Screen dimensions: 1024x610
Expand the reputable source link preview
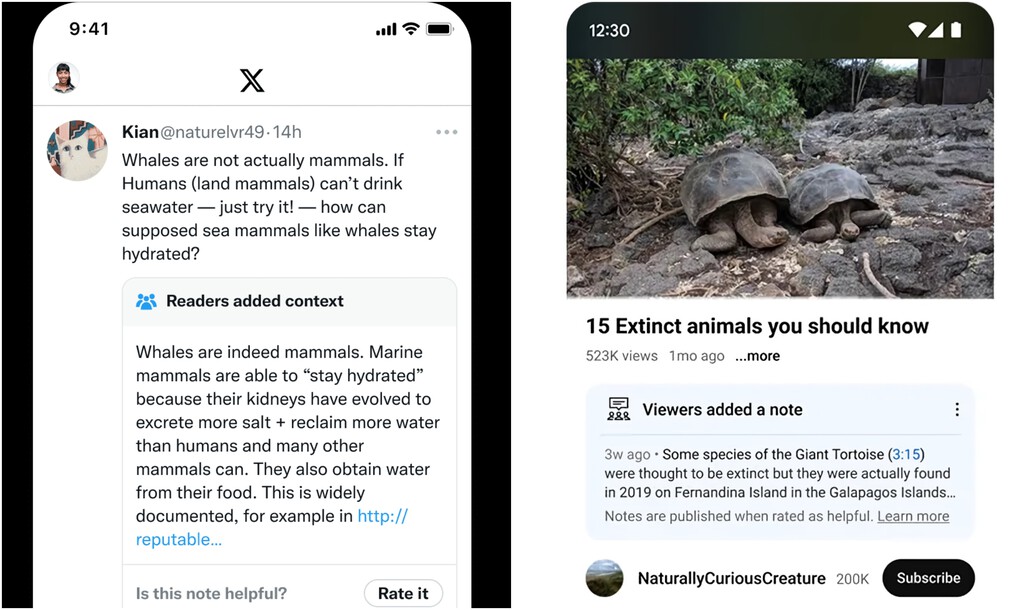pos(179,539)
